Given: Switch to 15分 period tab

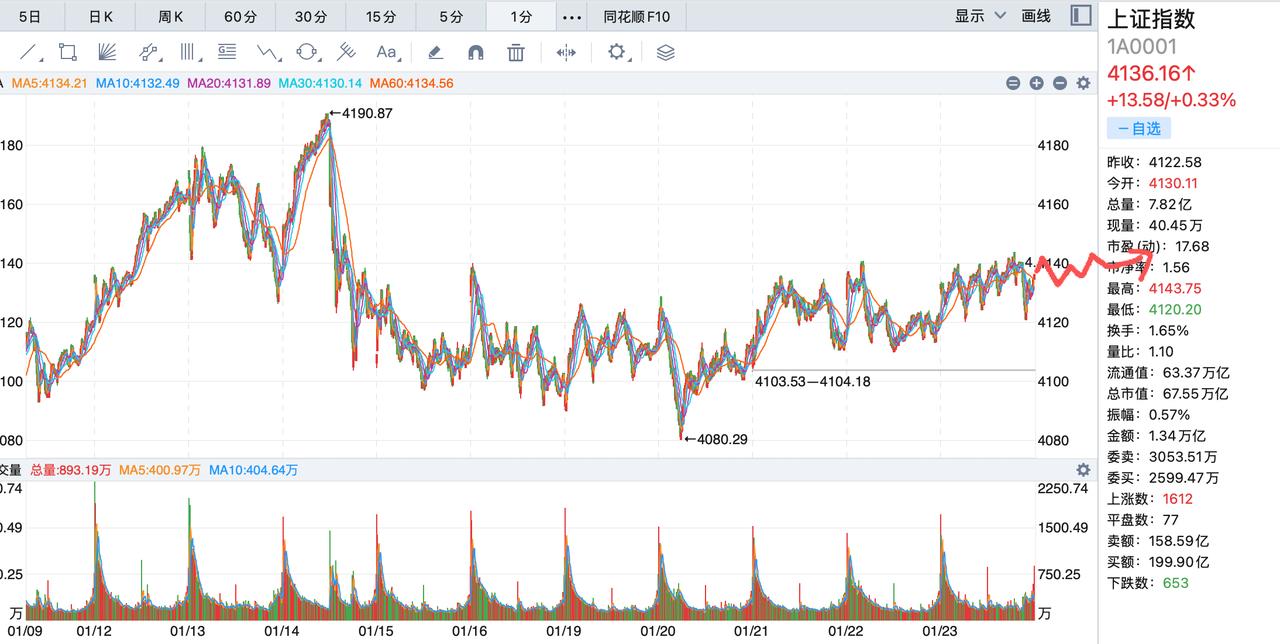Looking at the screenshot, I should click(381, 16).
